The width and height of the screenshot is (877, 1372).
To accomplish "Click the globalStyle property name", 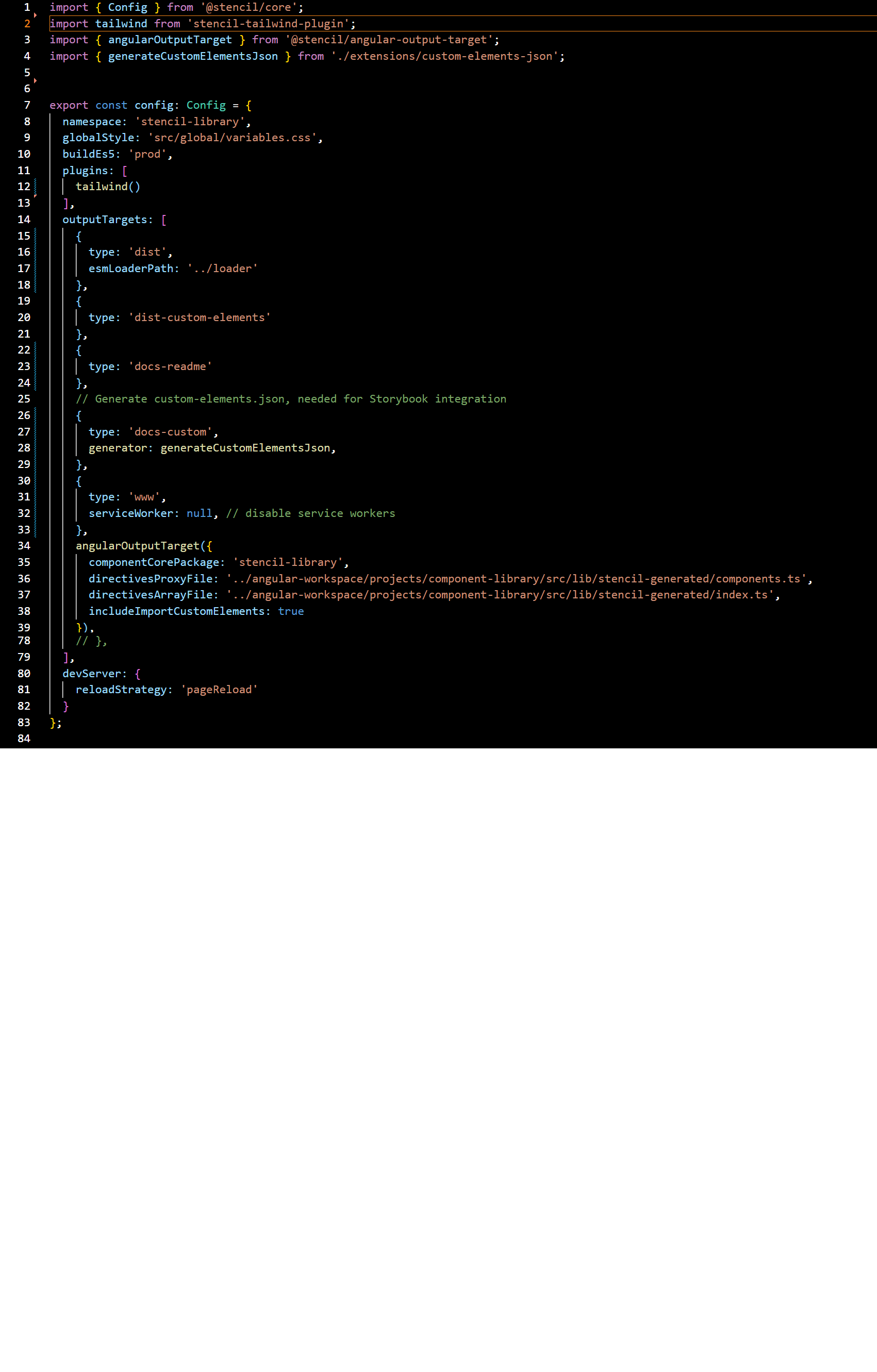I will click(x=98, y=138).
